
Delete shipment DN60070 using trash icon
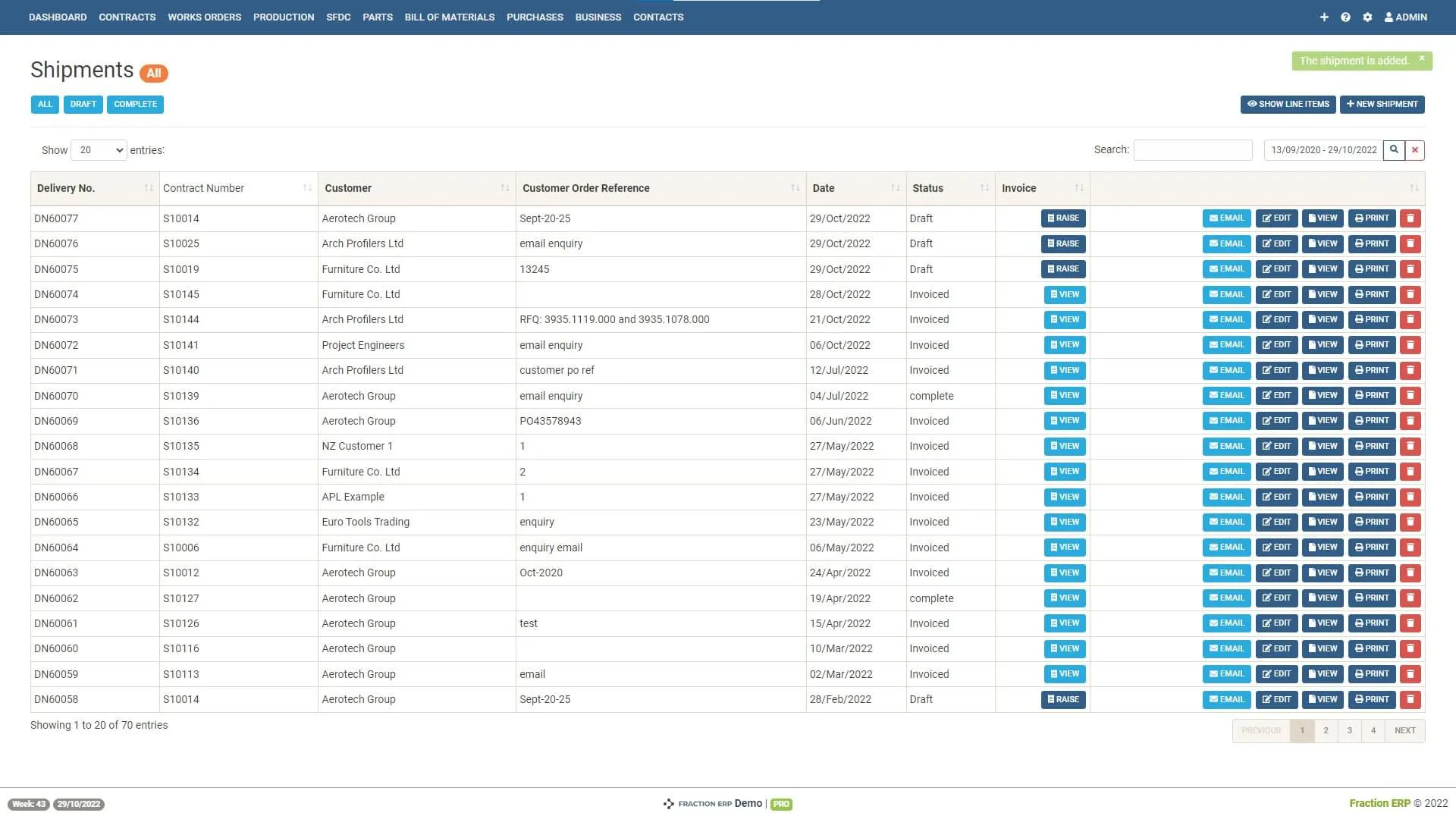point(1410,396)
